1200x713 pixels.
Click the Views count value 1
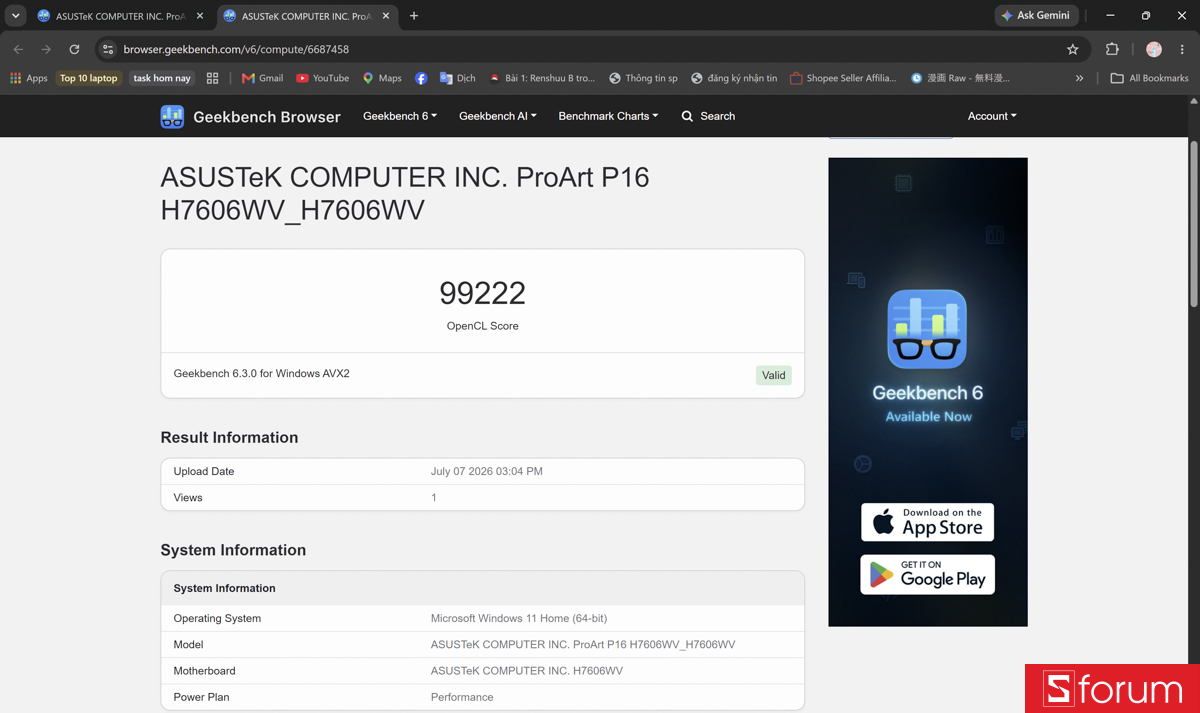[434, 497]
